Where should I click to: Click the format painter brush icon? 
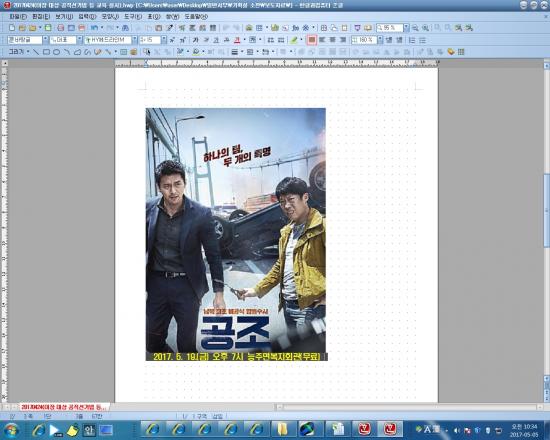(x=170, y=28)
